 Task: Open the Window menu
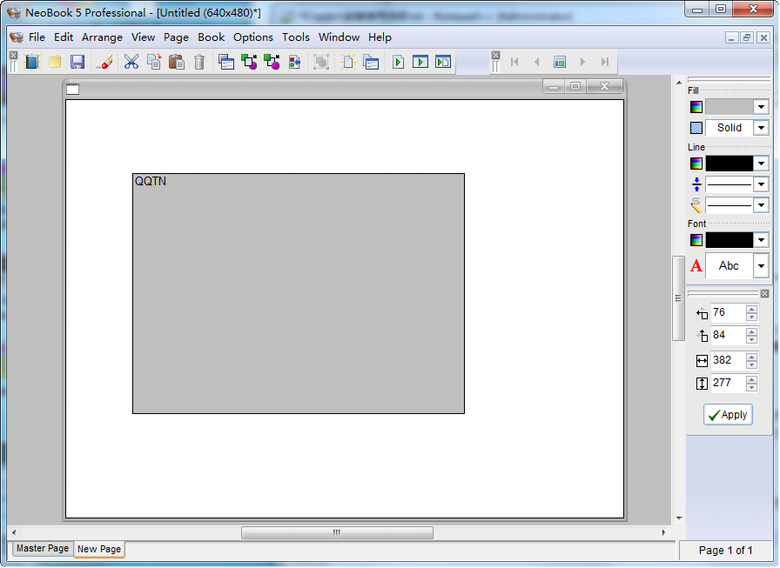tap(339, 37)
